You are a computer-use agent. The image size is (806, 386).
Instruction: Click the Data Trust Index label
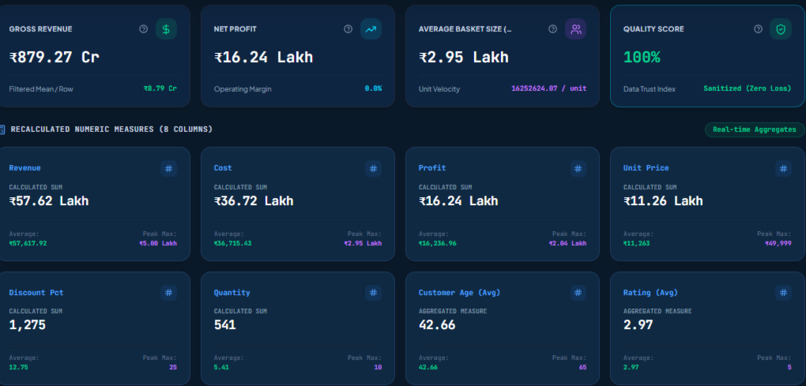click(649, 89)
